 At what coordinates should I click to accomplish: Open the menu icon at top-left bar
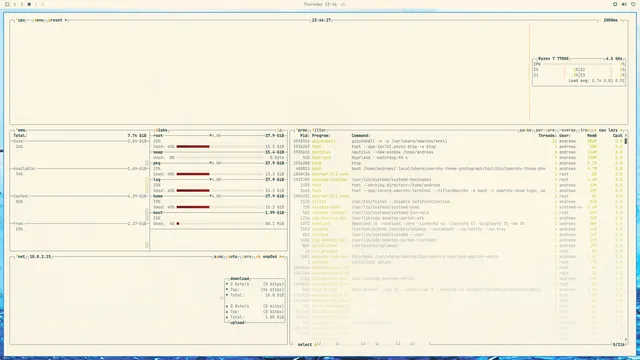coord(7,4)
